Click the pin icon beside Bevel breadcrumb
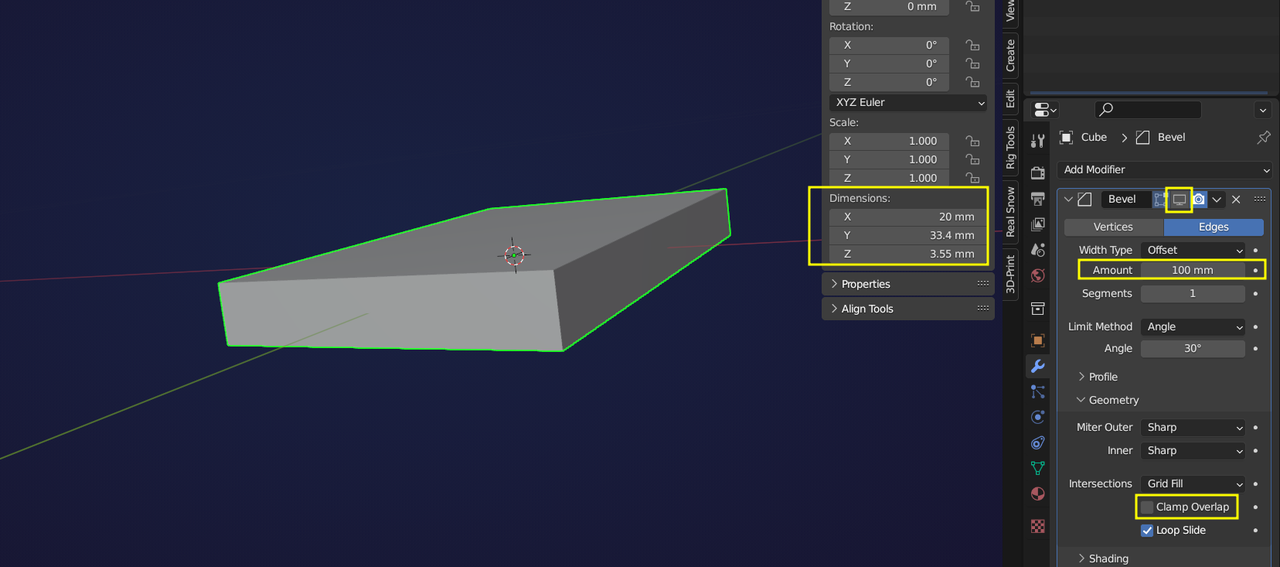This screenshot has height=567, width=1280. (1263, 137)
